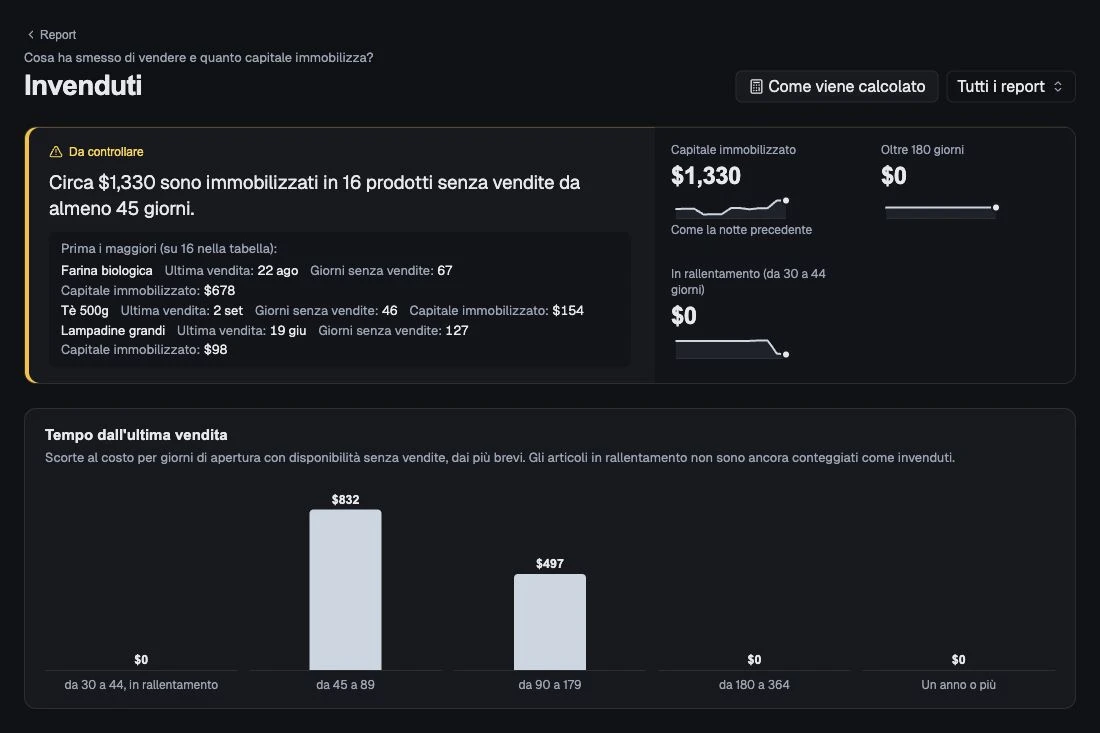Click the 19 giu last sale date
This screenshot has width=1100, height=733.
click(x=288, y=330)
